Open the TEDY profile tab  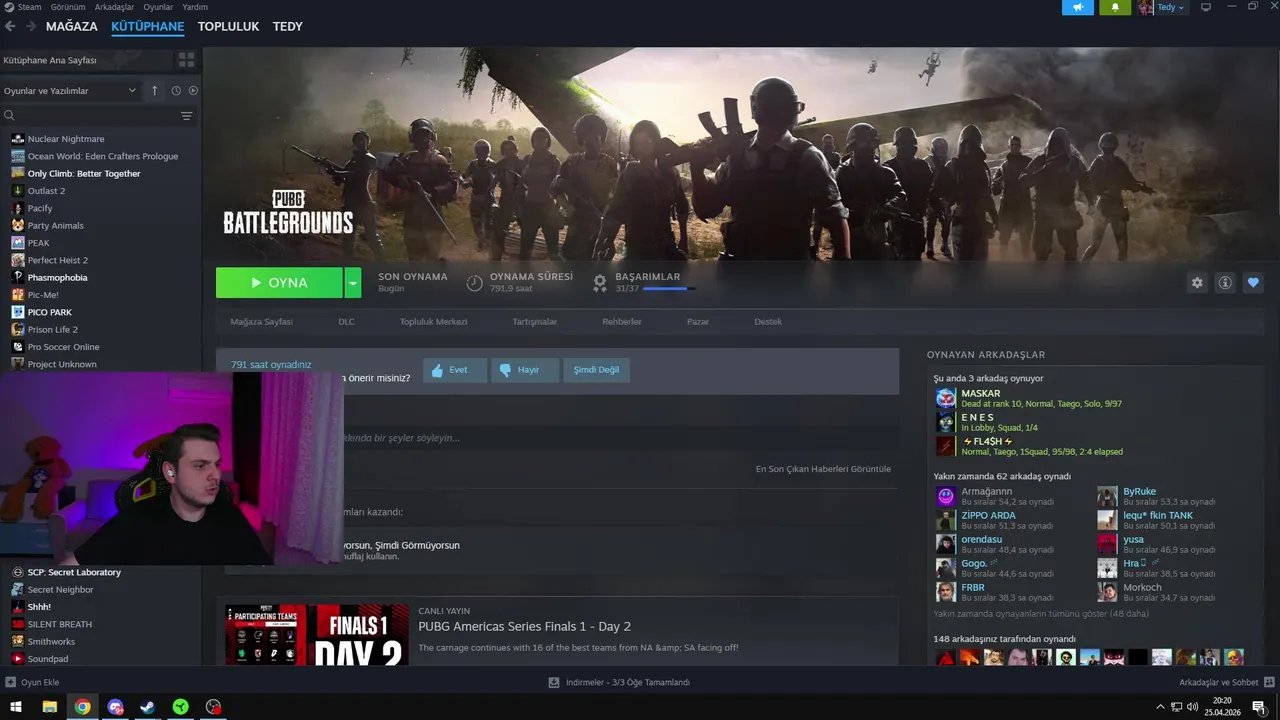coord(288,26)
